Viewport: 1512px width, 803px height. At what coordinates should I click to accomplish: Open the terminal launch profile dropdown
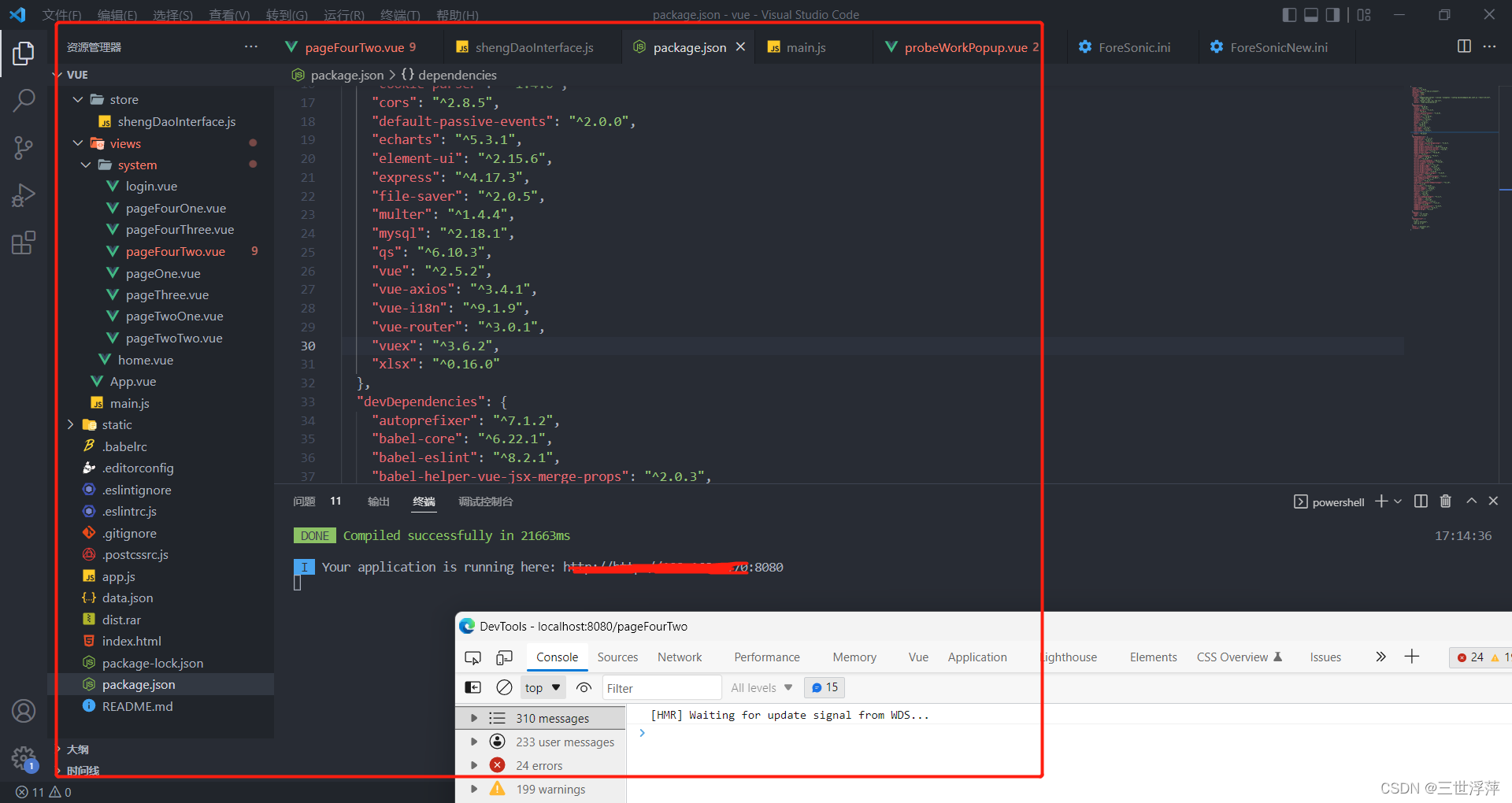point(1398,501)
